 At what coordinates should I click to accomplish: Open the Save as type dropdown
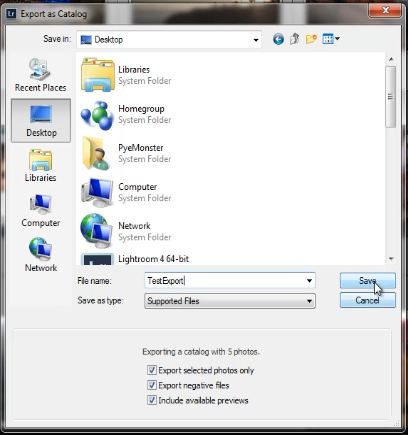click(x=309, y=301)
